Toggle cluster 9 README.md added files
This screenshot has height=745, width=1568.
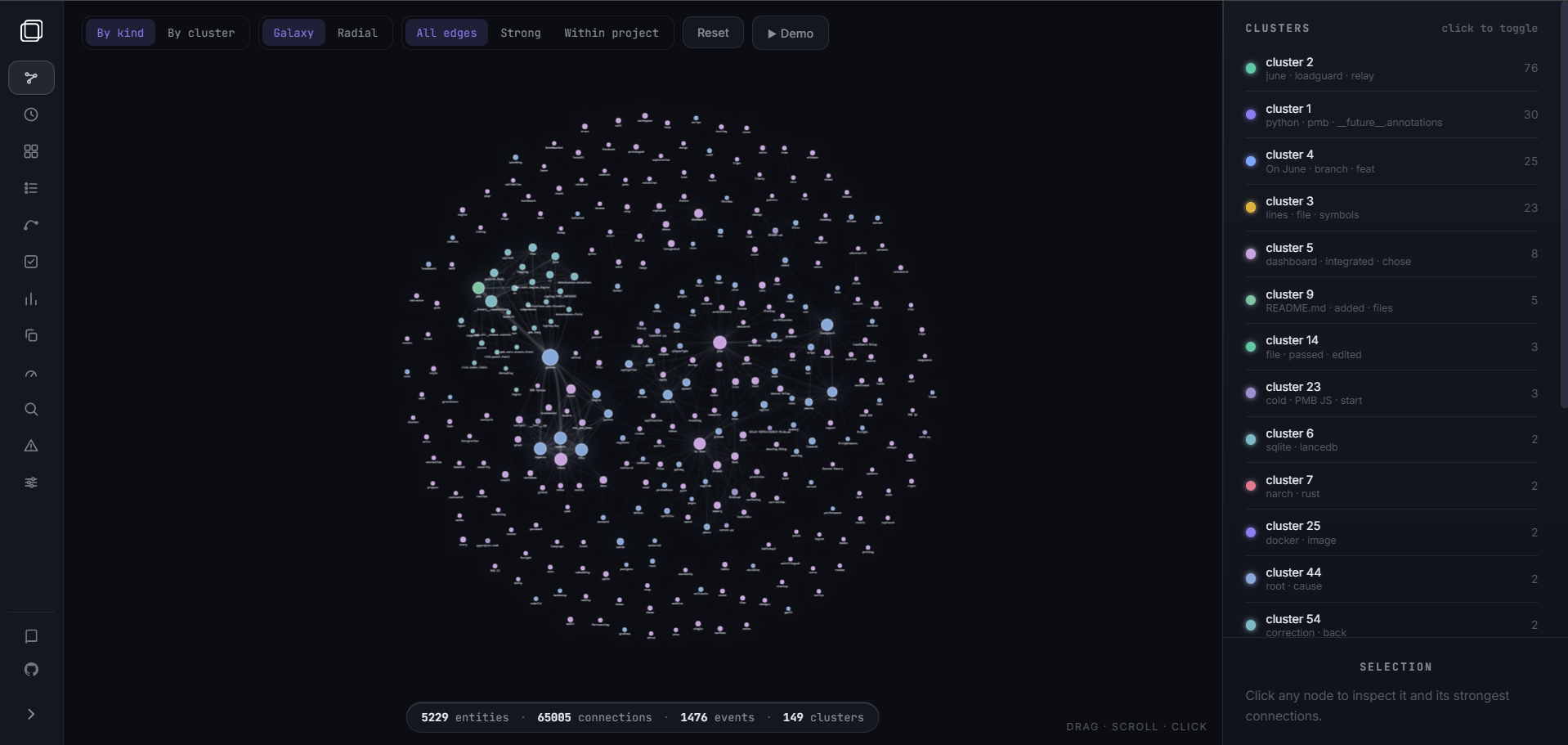(x=1391, y=300)
